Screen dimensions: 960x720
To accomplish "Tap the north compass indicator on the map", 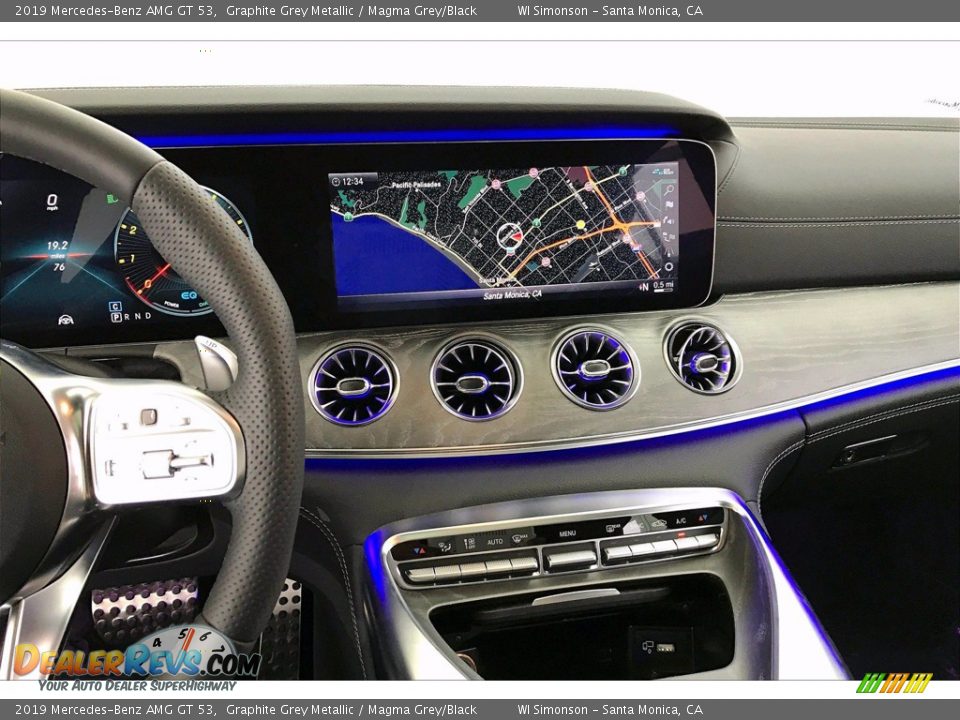I will [644, 287].
